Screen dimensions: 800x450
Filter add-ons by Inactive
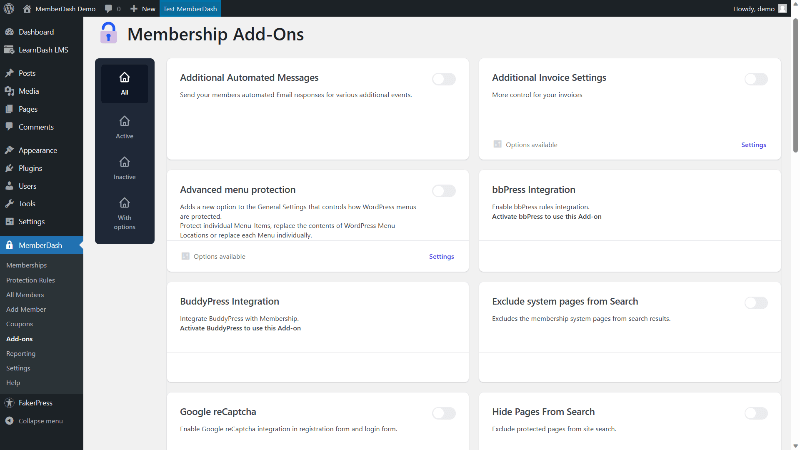click(x=124, y=168)
